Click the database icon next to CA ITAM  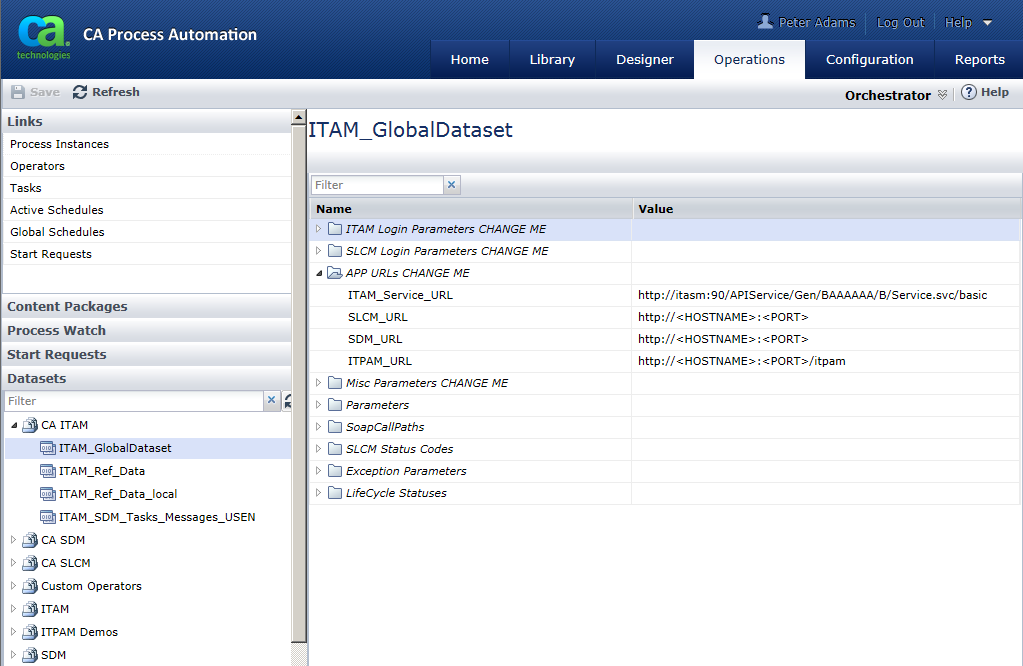(x=31, y=424)
